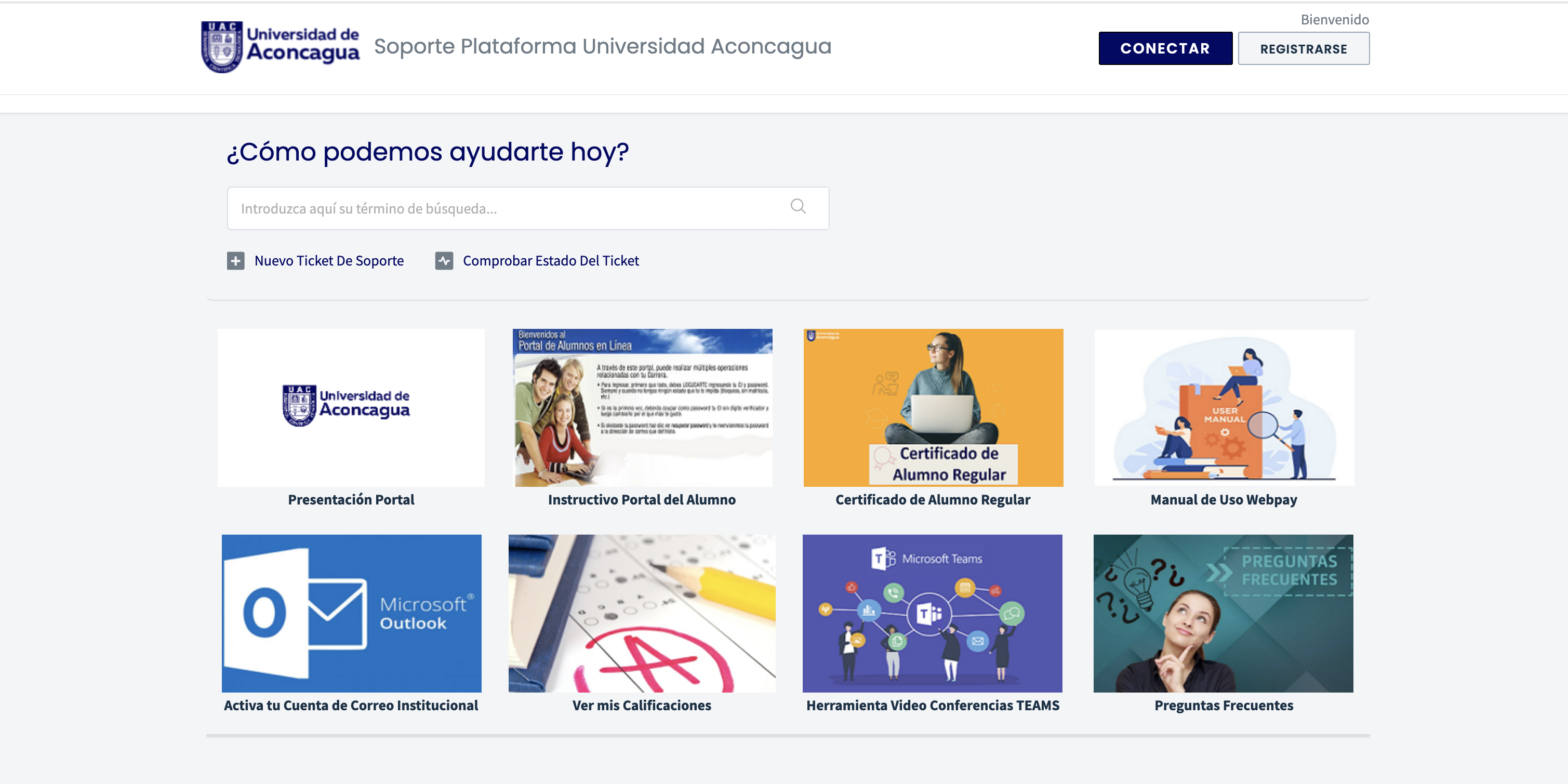Click the Certificado de Alumno Regular title

(x=933, y=500)
